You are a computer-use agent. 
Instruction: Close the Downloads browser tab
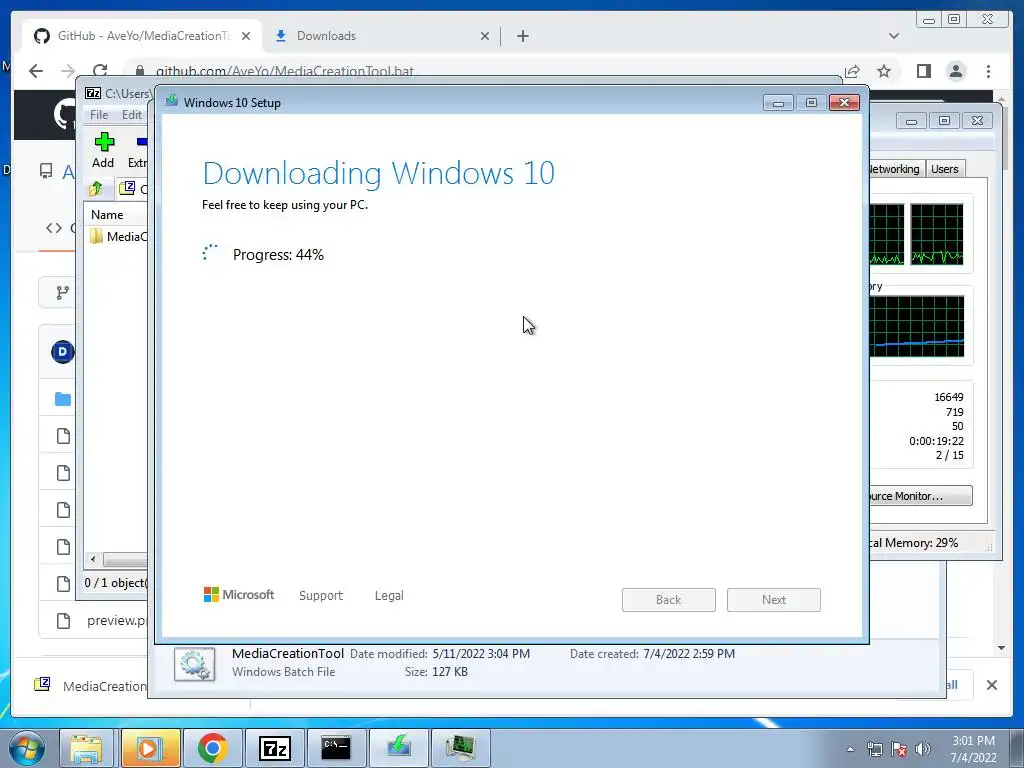[x=485, y=36]
